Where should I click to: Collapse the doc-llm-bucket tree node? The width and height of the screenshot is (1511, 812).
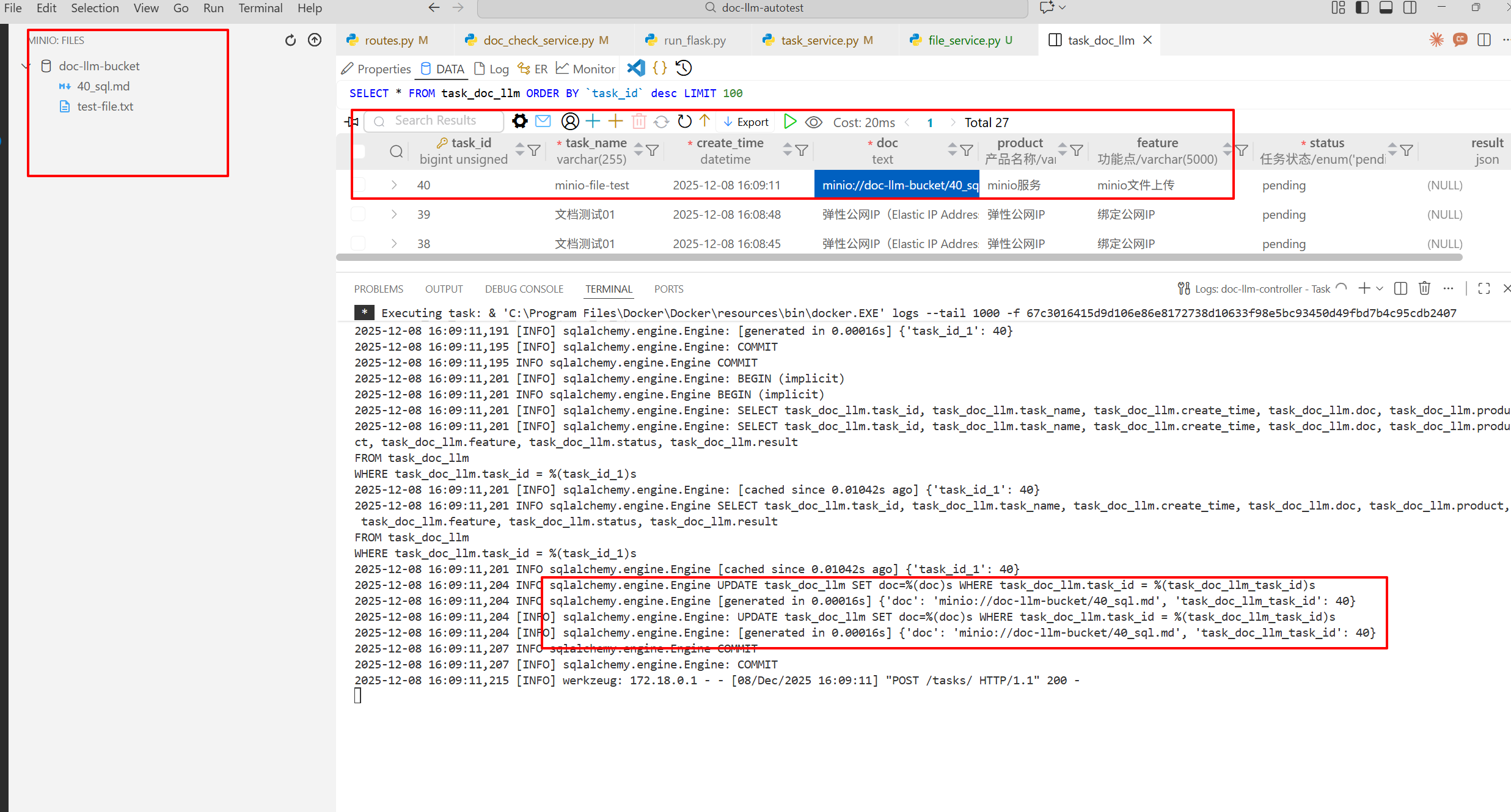point(26,66)
